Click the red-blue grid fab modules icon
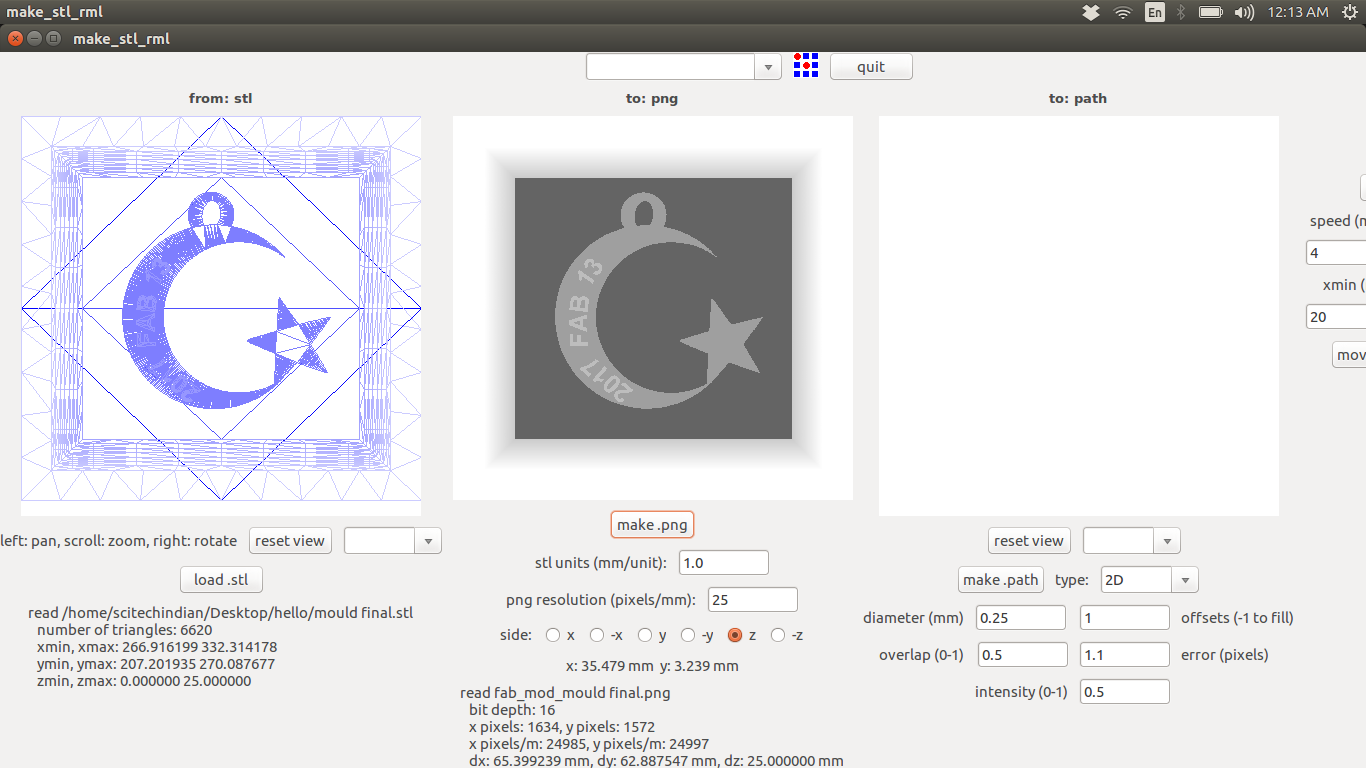This screenshot has width=1366, height=768. 806,66
